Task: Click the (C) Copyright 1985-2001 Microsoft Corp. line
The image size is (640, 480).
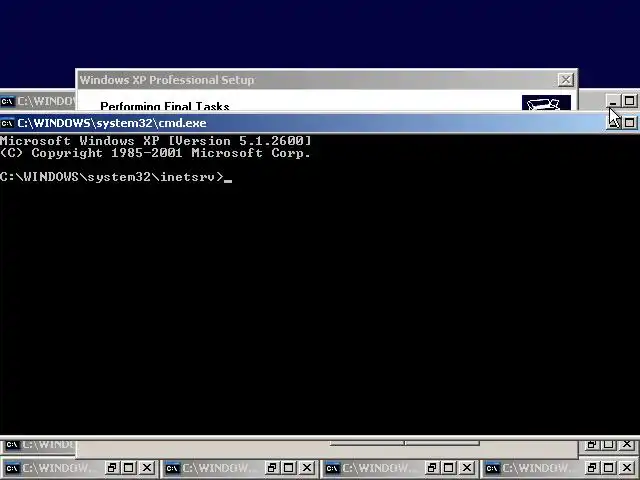Action: 156,153
